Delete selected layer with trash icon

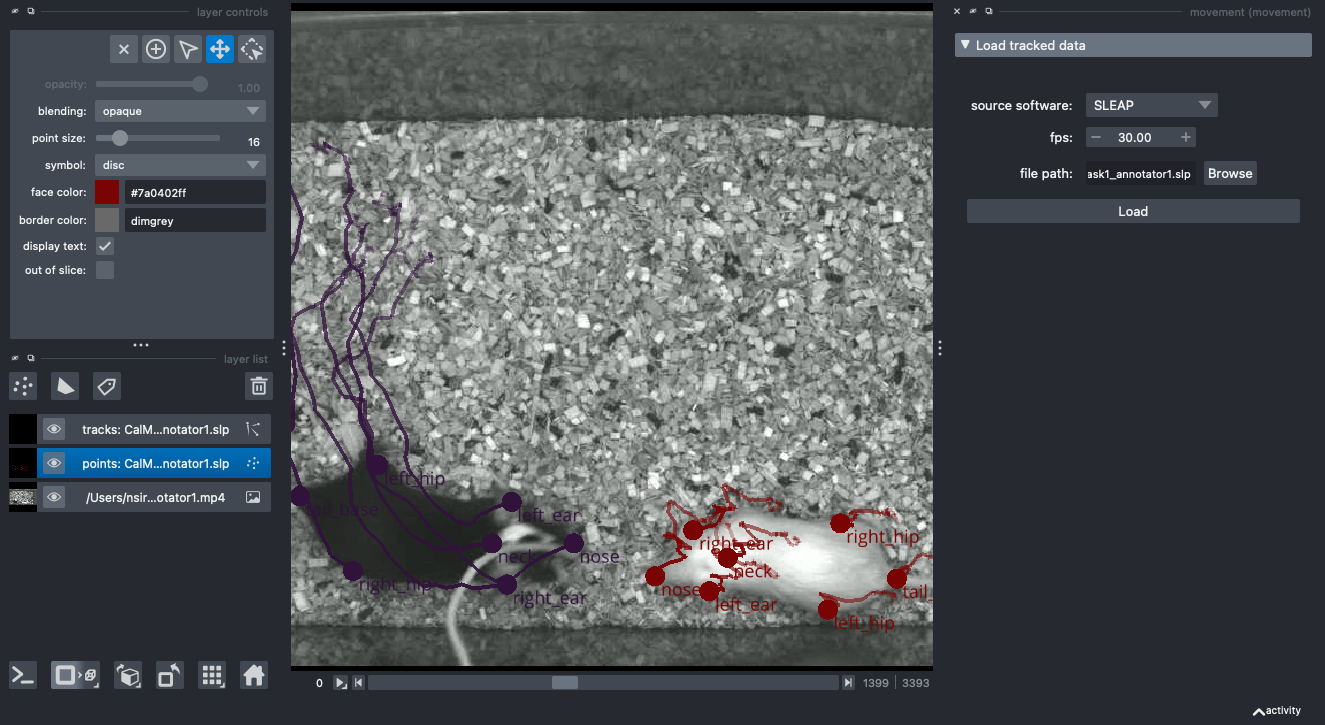(258, 386)
